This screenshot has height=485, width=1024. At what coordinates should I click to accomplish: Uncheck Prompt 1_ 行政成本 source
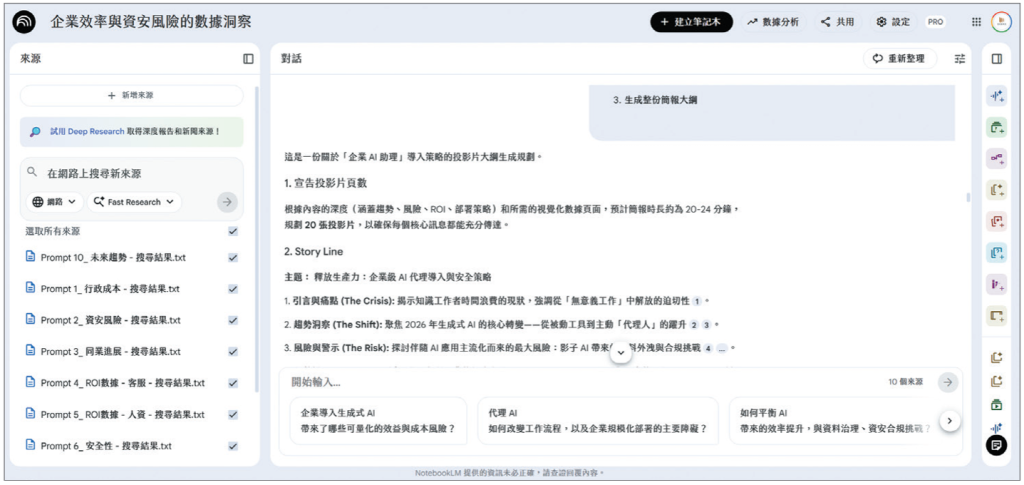point(233,289)
